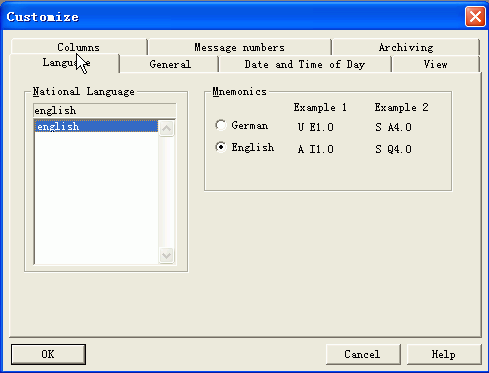Switch to the Columns tab
The width and height of the screenshot is (489, 373).
79,47
